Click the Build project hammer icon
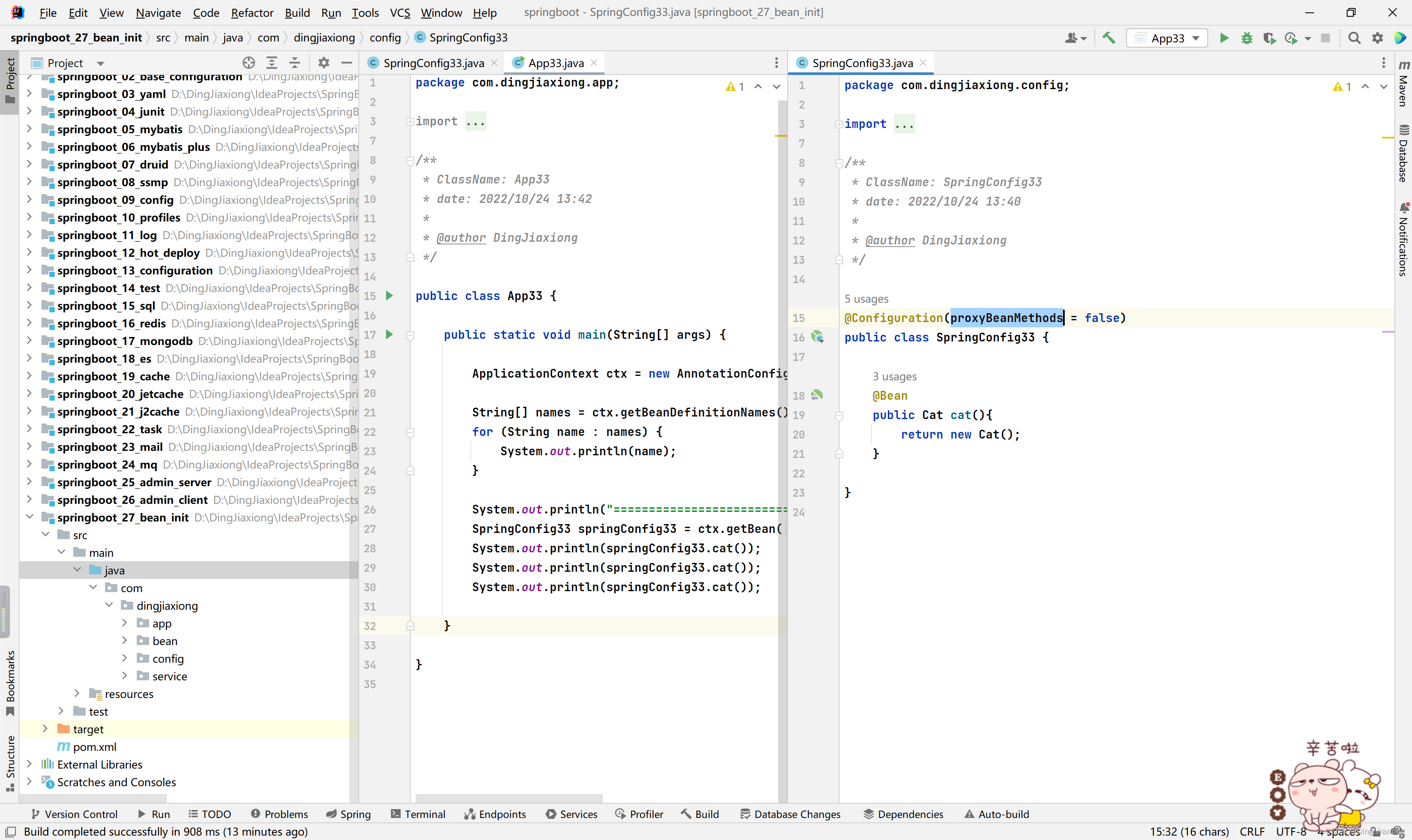This screenshot has width=1412, height=840. click(1108, 38)
